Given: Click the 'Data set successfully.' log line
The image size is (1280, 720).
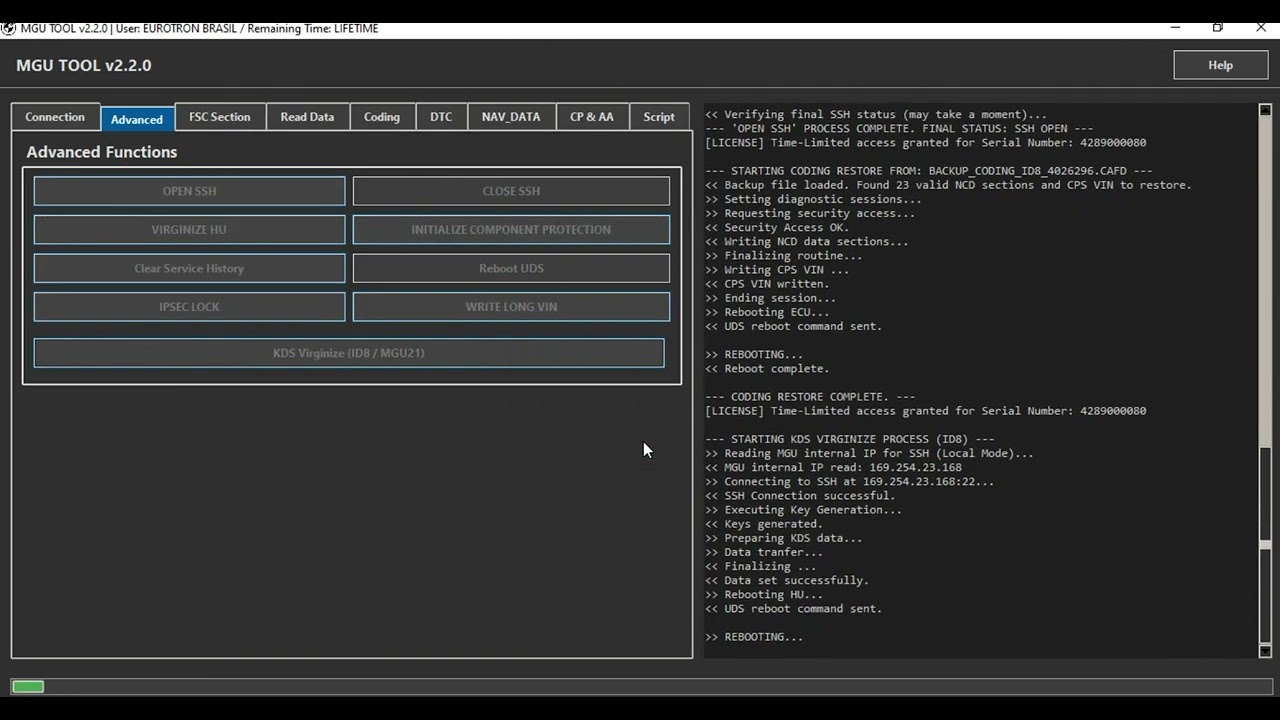Looking at the screenshot, I should pyautogui.click(x=787, y=580).
